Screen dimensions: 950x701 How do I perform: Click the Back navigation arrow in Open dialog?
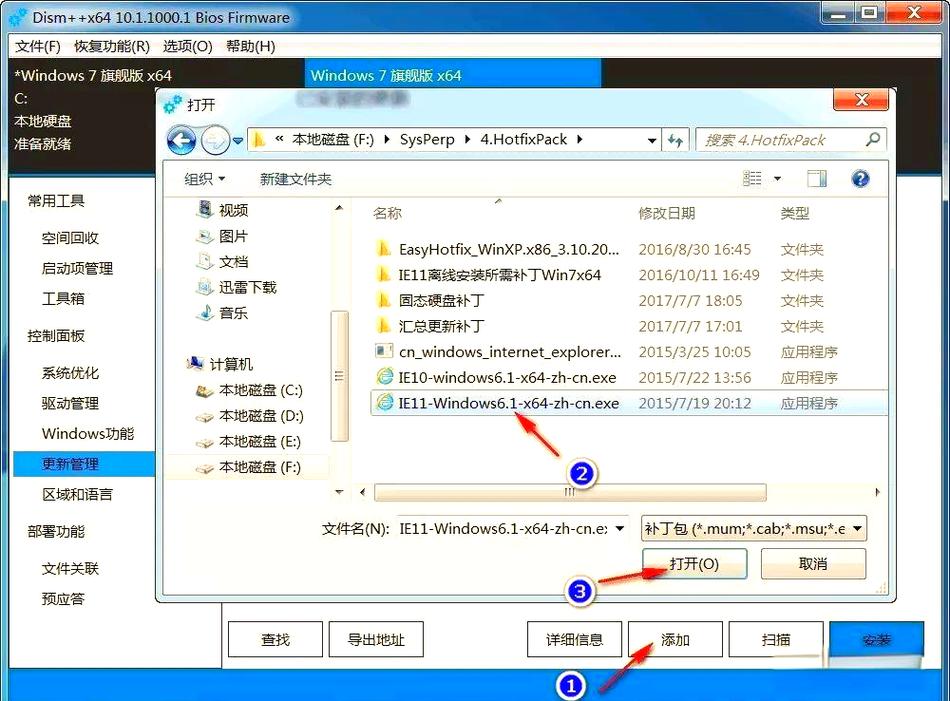181,141
